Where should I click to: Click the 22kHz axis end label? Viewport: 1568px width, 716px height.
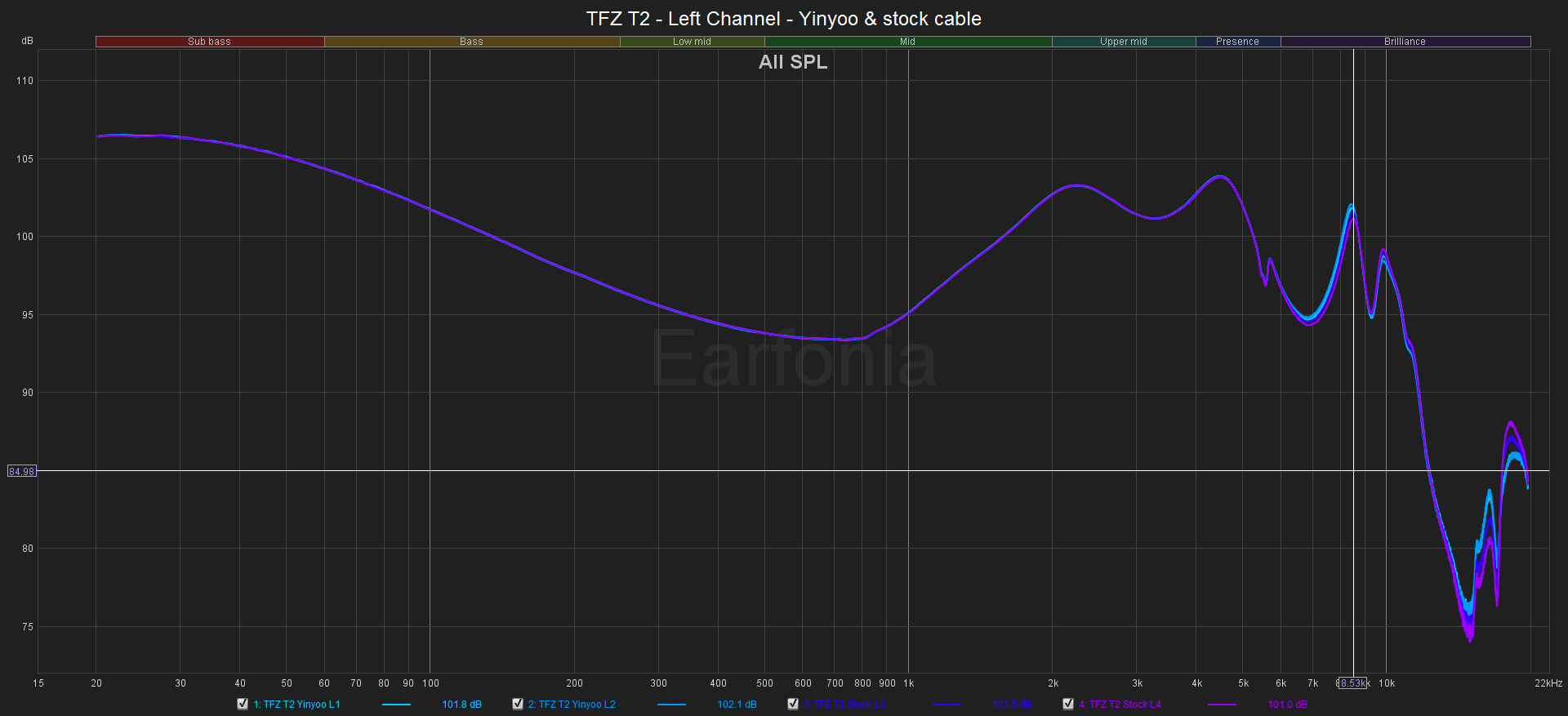(x=1548, y=683)
